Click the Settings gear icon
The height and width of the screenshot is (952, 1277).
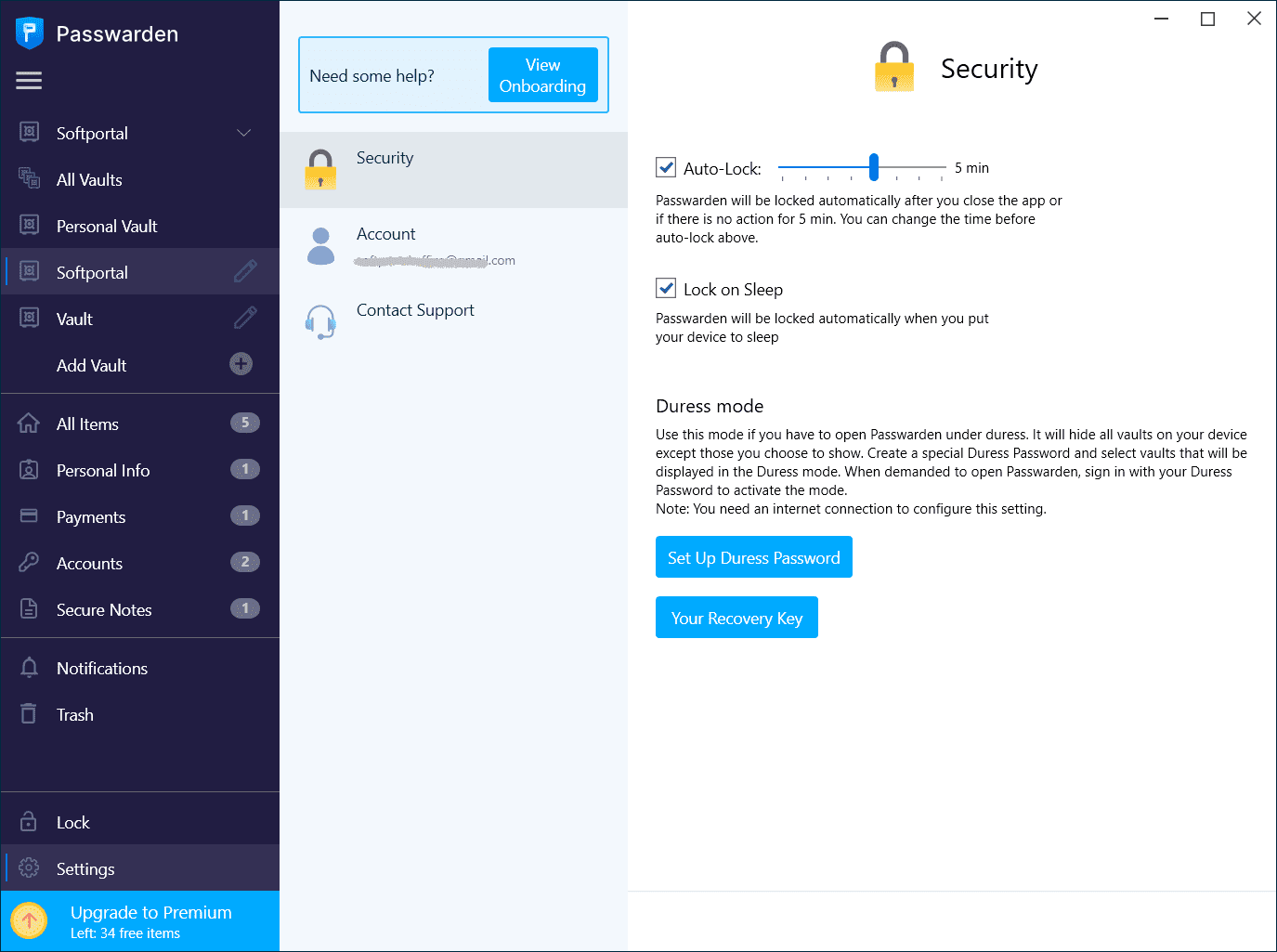pyautogui.click(x=29, y=868)
